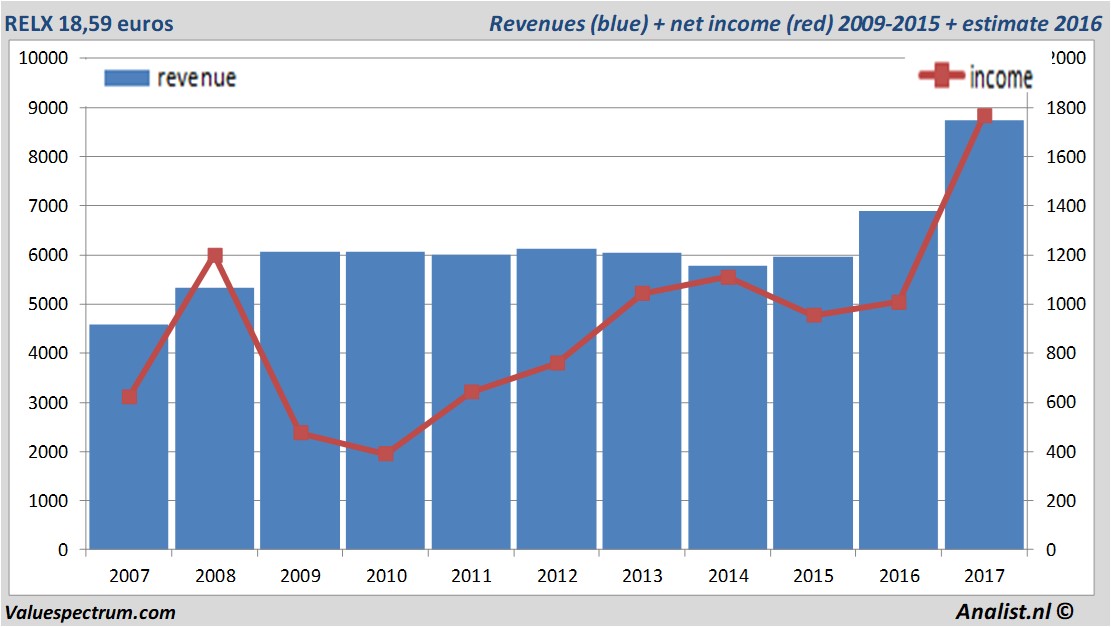Click the red income legend marker
The height and width of the screenshot is (627, 1111).
[x=942, y=77]
